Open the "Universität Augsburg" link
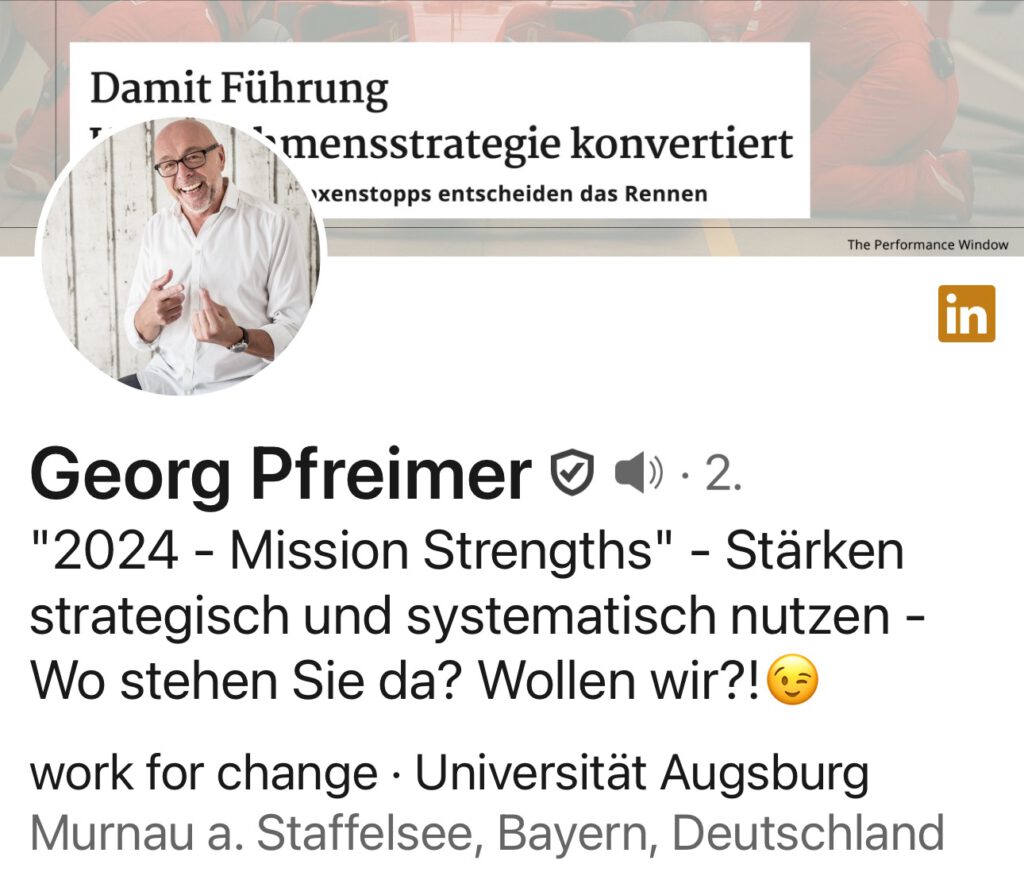The width and height of the screenshot is (1024, 872). (x=642, y=773)
